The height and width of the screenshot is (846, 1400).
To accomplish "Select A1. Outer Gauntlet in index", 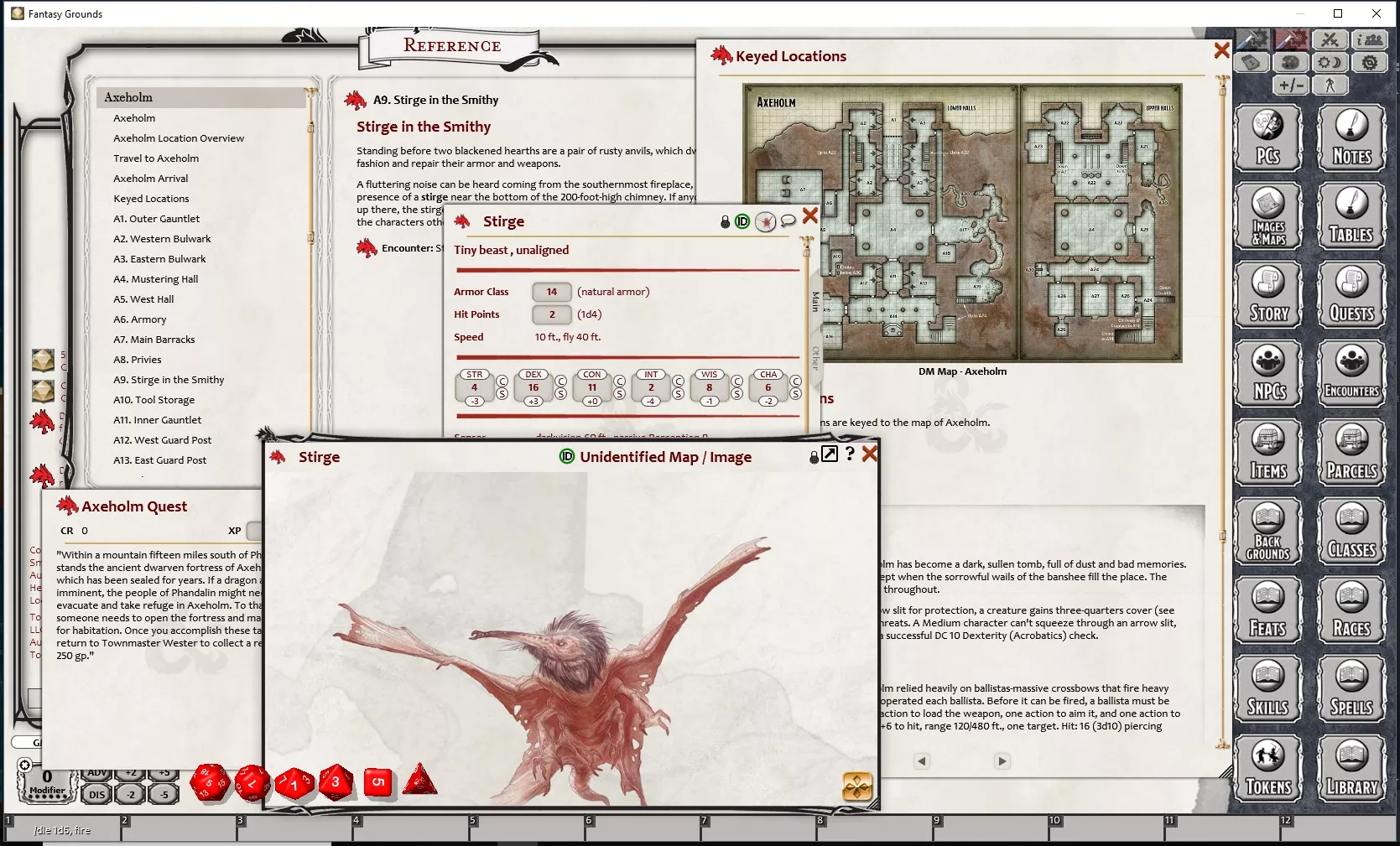I will point(157,219).
